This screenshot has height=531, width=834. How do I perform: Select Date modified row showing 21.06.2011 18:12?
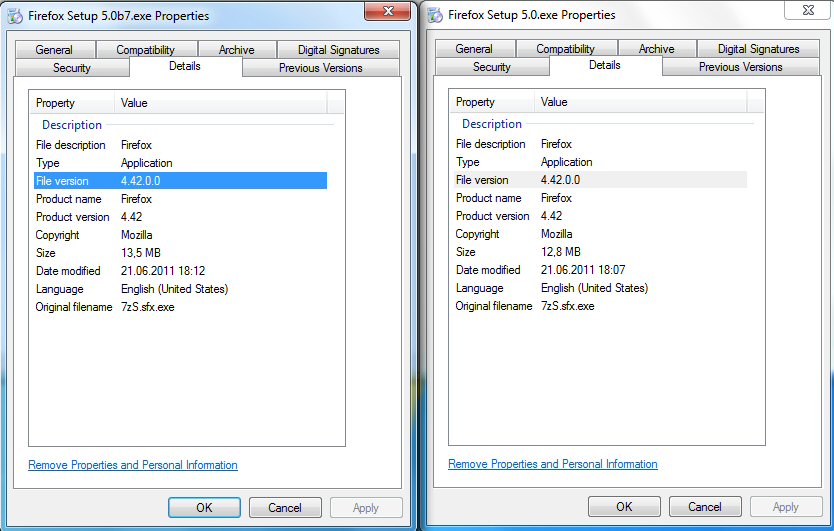coord(180,271)
